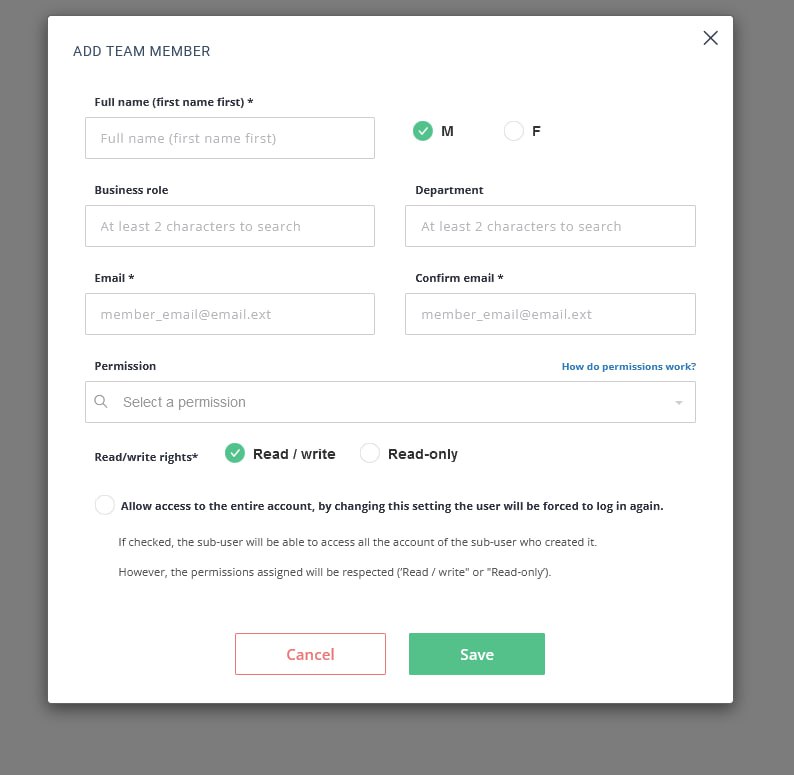794x775 pixels.
Task: Click the Read-only label text
Action: click(423, 454)
